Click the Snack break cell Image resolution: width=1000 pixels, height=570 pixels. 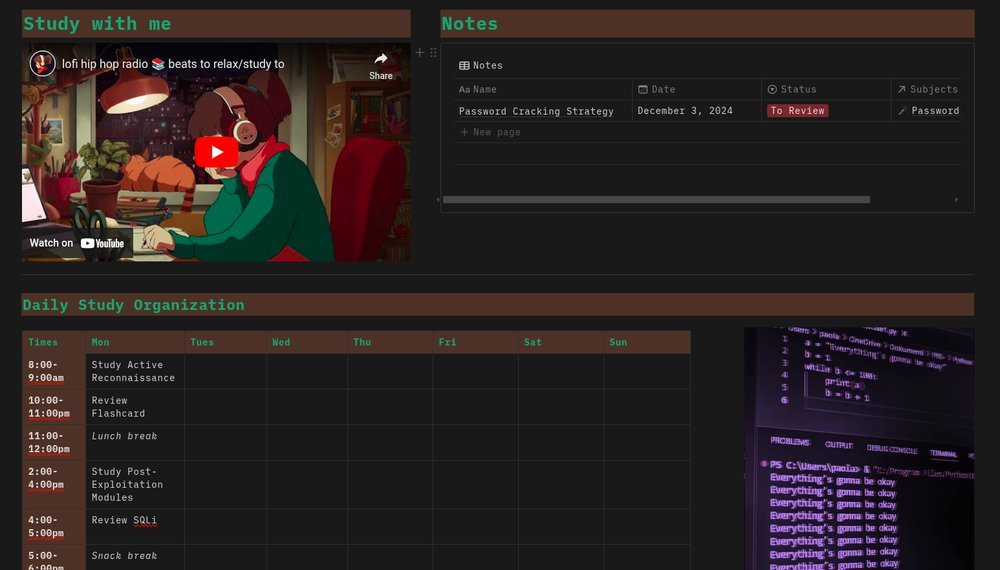click(135, 557)
